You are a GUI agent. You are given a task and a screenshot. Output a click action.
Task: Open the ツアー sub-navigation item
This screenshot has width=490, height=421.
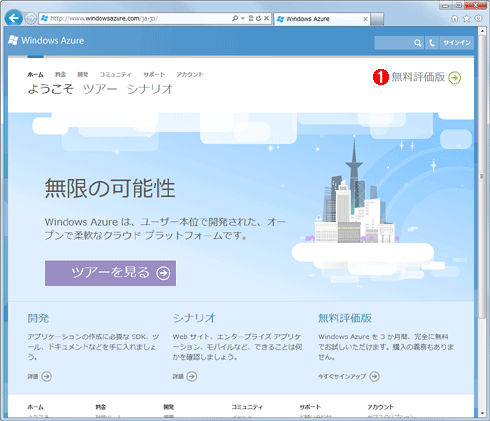(100, 89)
